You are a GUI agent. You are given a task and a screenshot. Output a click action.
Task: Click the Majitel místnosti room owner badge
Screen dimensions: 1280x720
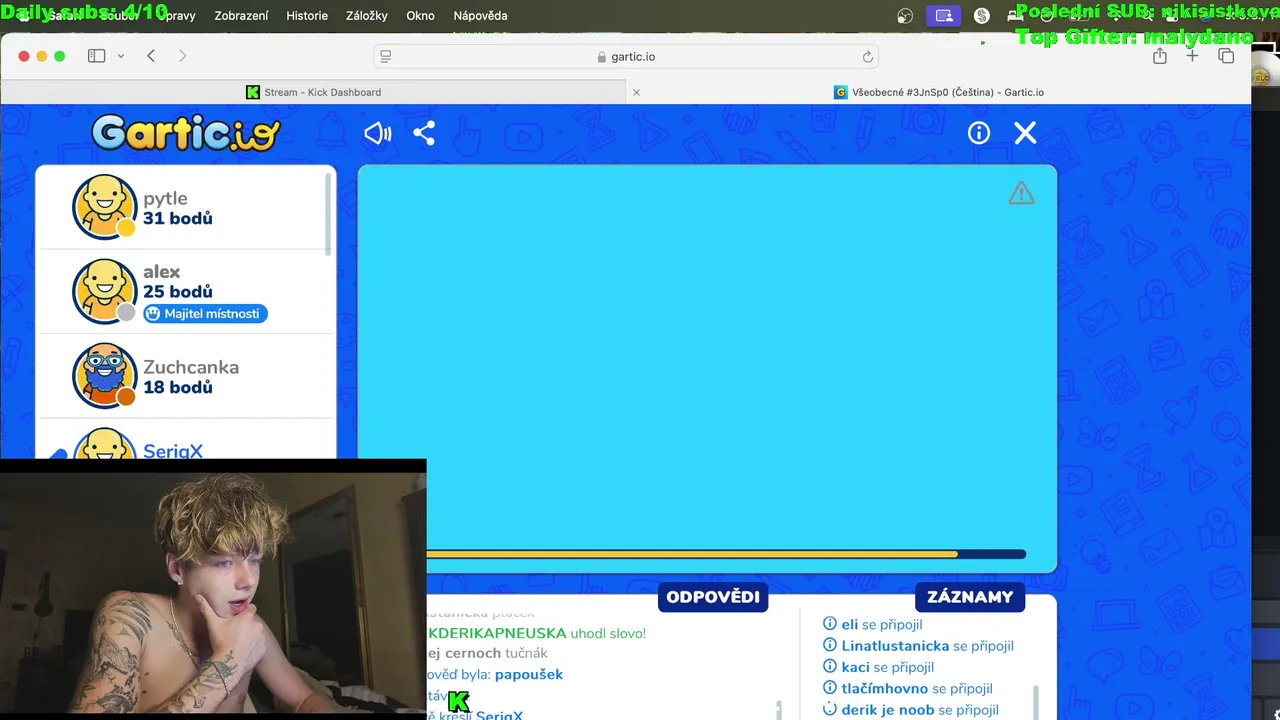point(205,313)
